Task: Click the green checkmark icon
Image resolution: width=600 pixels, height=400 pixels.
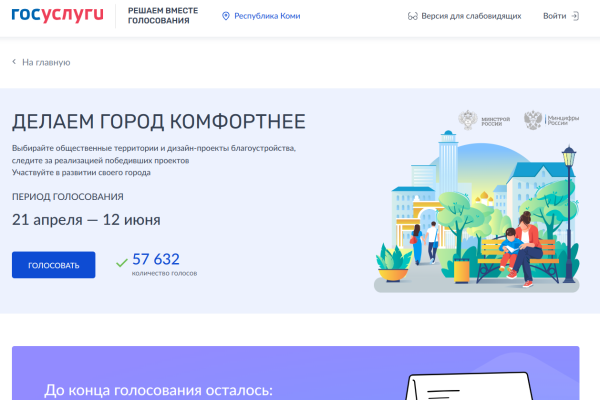Action: point(121,263)
